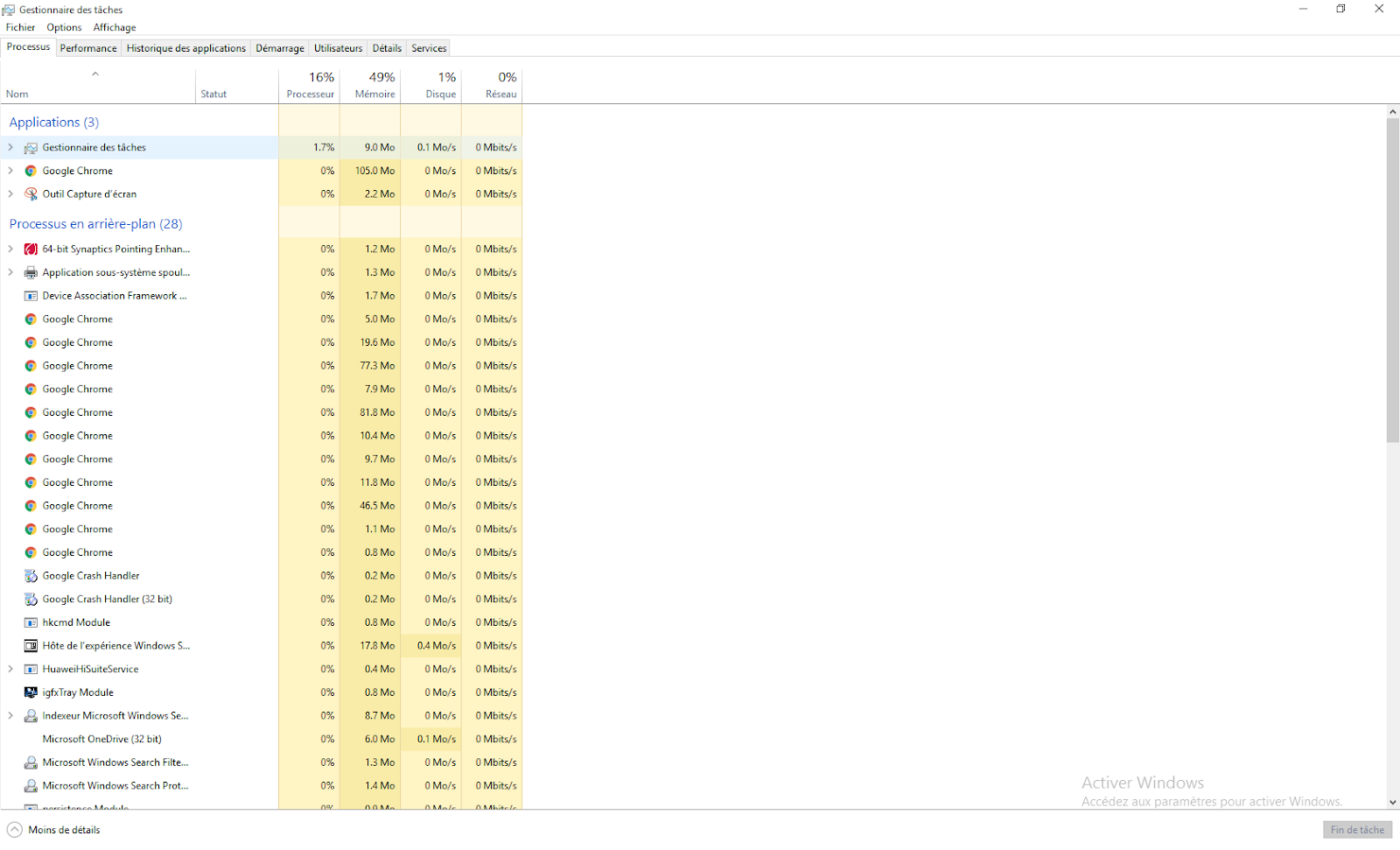This screenshot has height=850, width=1400.
Task: Click the scrollbar down arrow
Action: click(1392, 802)
